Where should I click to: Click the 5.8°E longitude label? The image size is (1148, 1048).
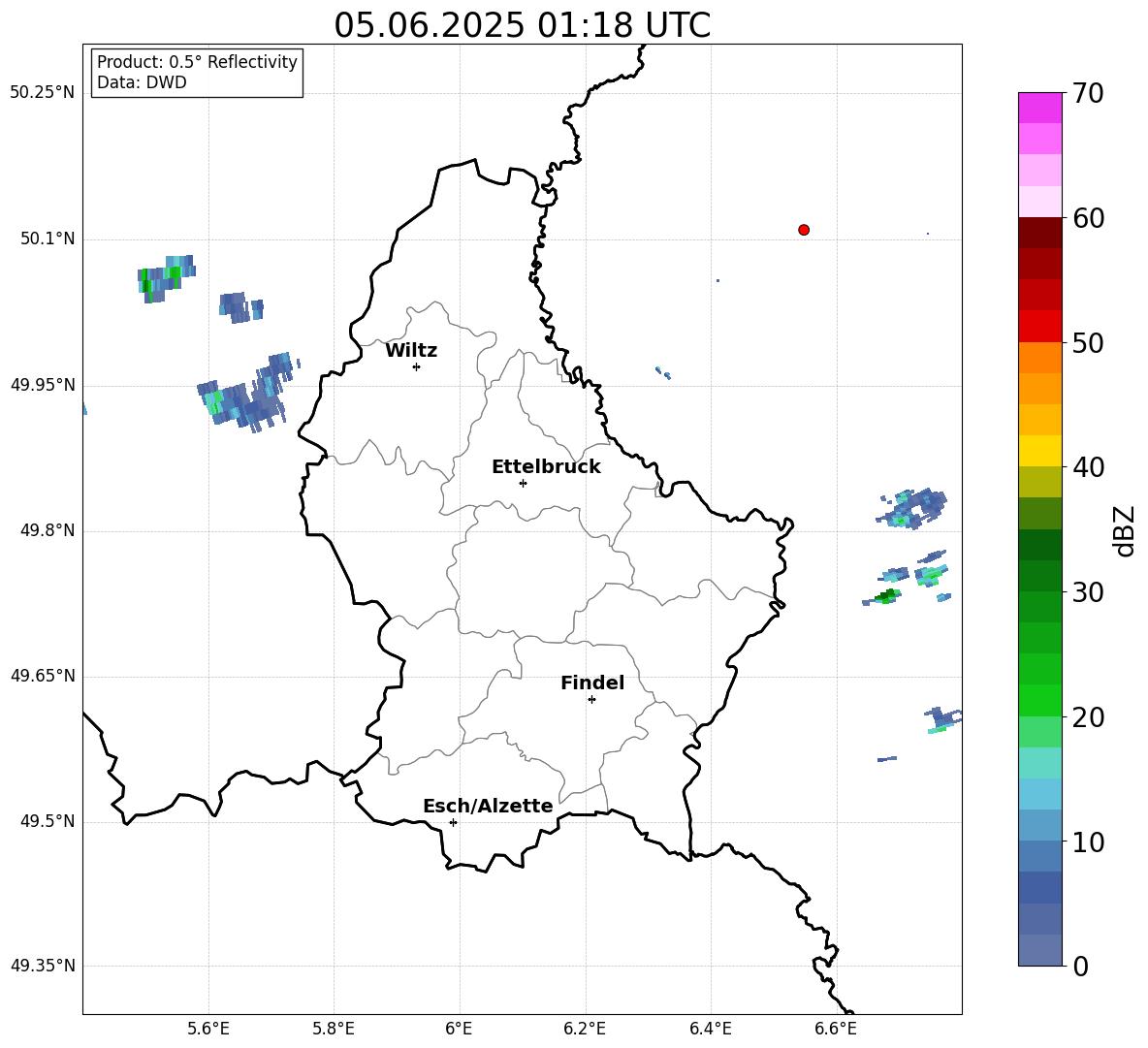334,1029
